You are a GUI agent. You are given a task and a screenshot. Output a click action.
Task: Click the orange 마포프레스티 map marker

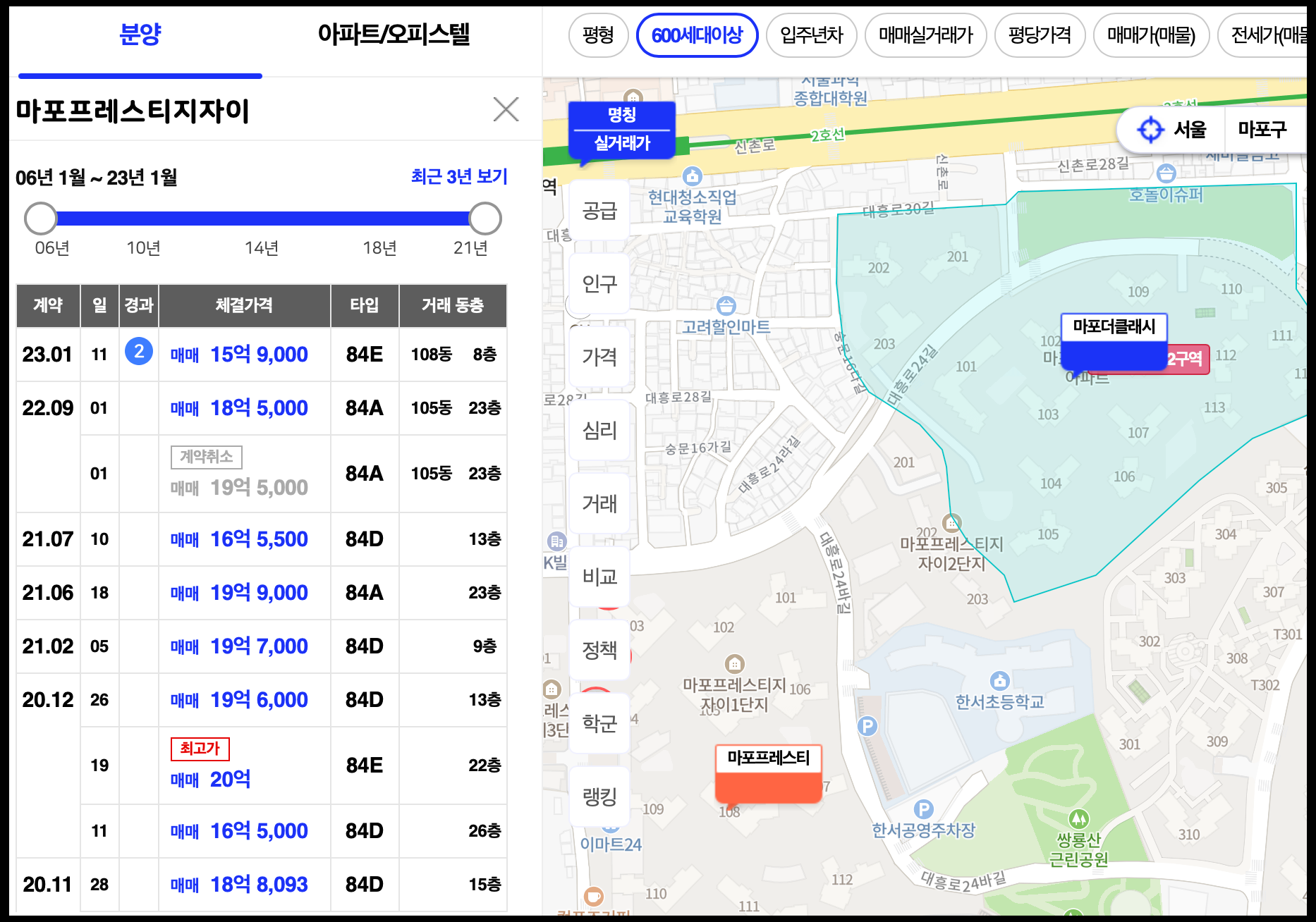coord(769,774)
